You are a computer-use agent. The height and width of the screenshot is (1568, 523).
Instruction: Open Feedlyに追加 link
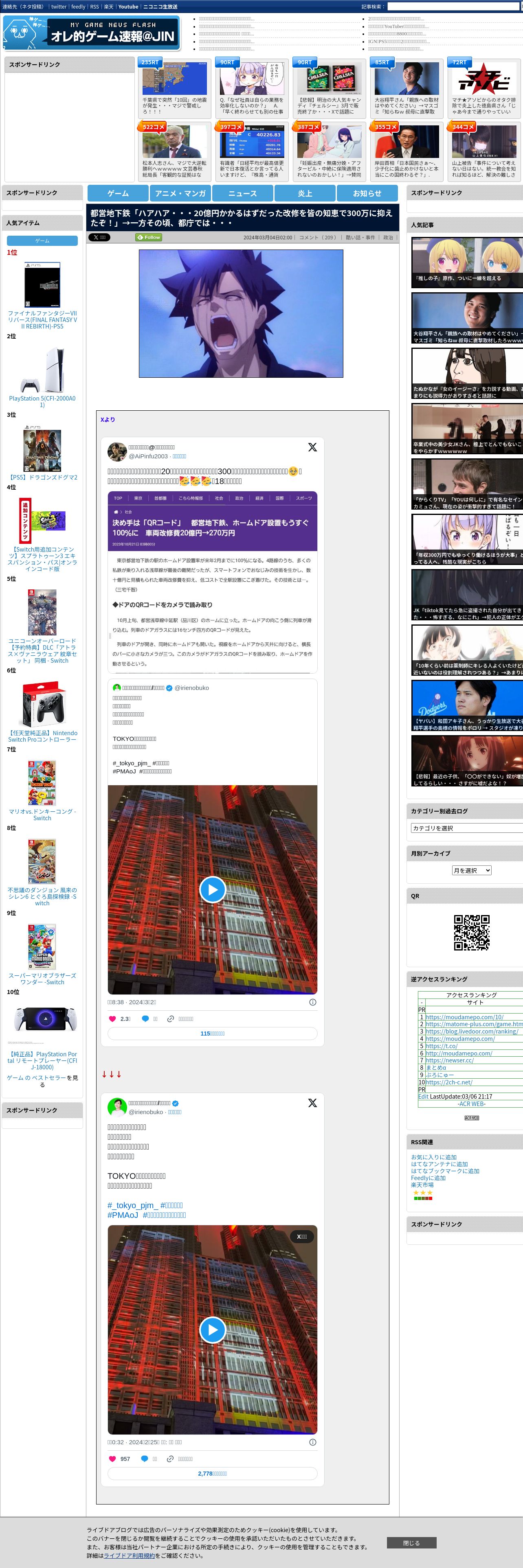click(x=428, y=1178)
